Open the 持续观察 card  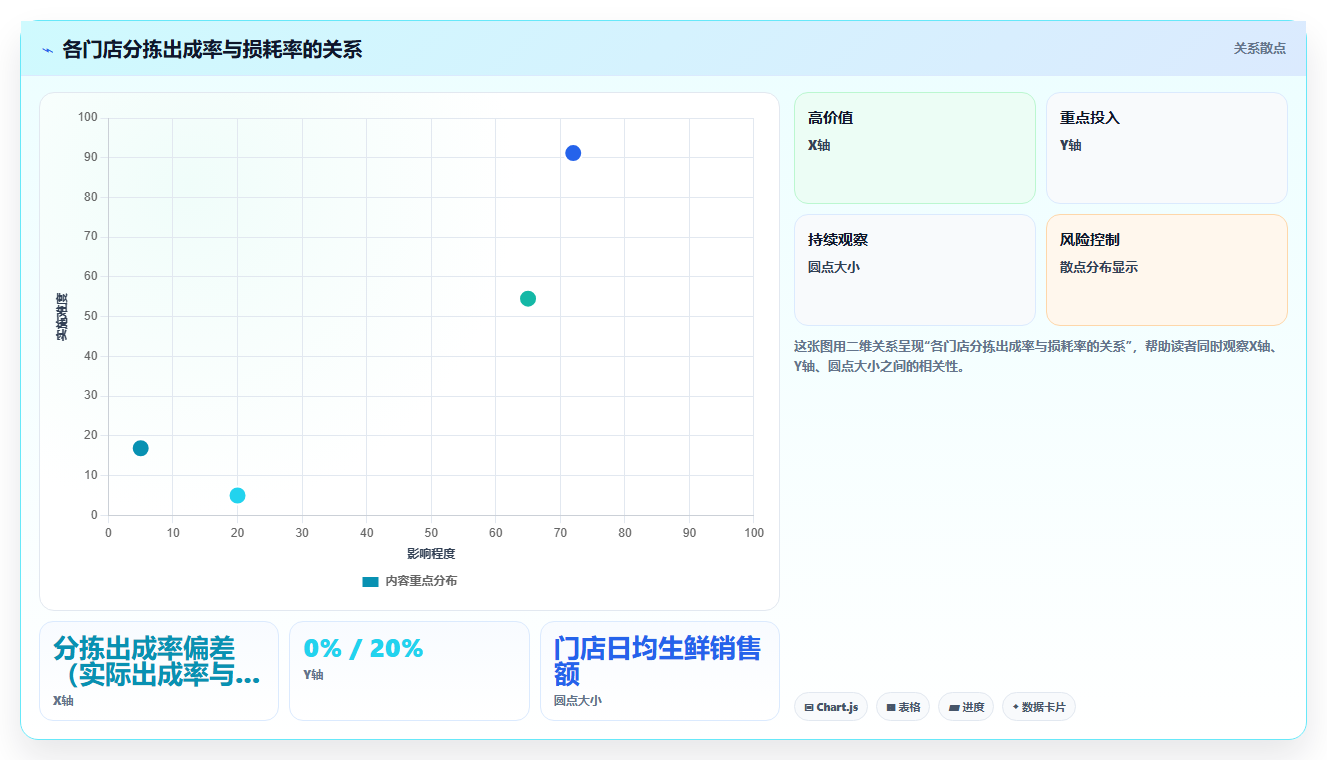(x=915, y=270)
